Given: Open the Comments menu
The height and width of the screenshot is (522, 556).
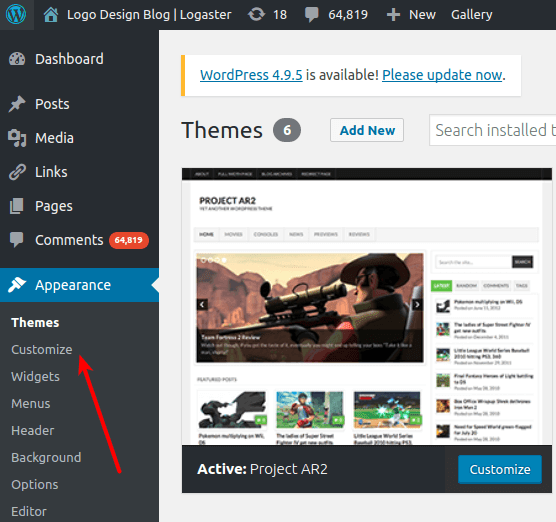Looking at the screenshot, I should [69, 240].
